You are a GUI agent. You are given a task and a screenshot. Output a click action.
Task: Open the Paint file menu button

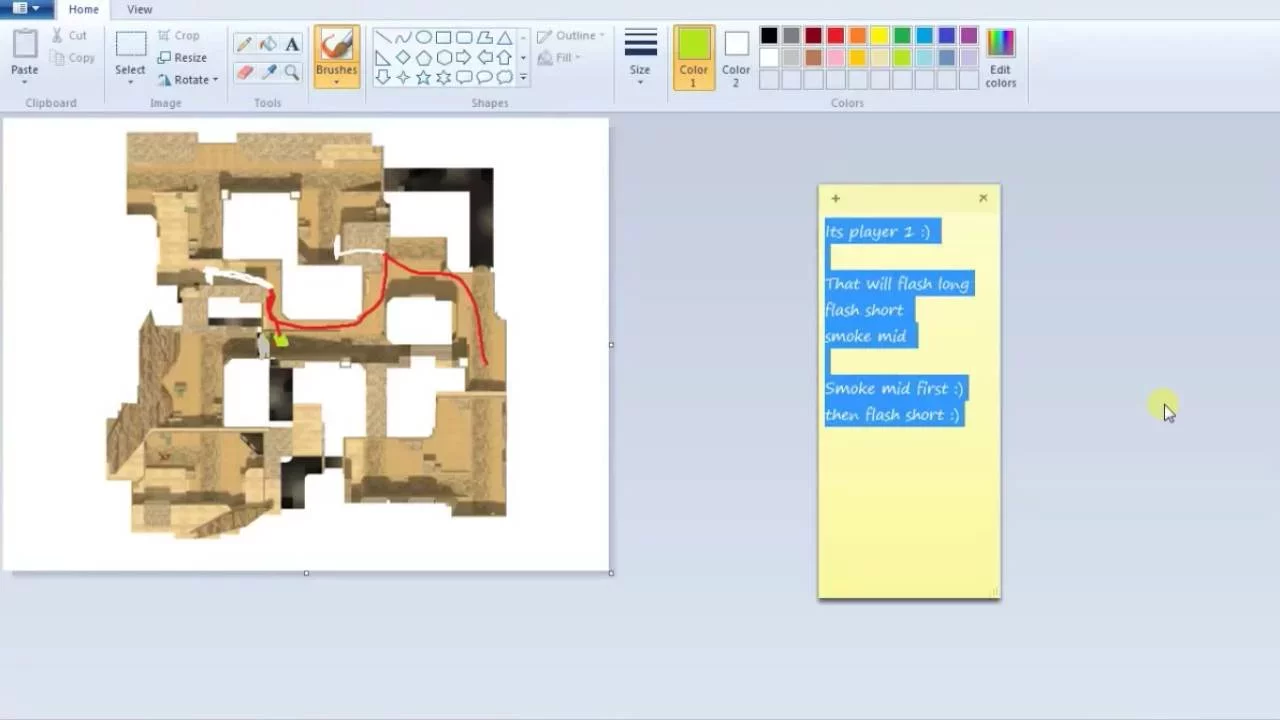(x=25, y=9)
